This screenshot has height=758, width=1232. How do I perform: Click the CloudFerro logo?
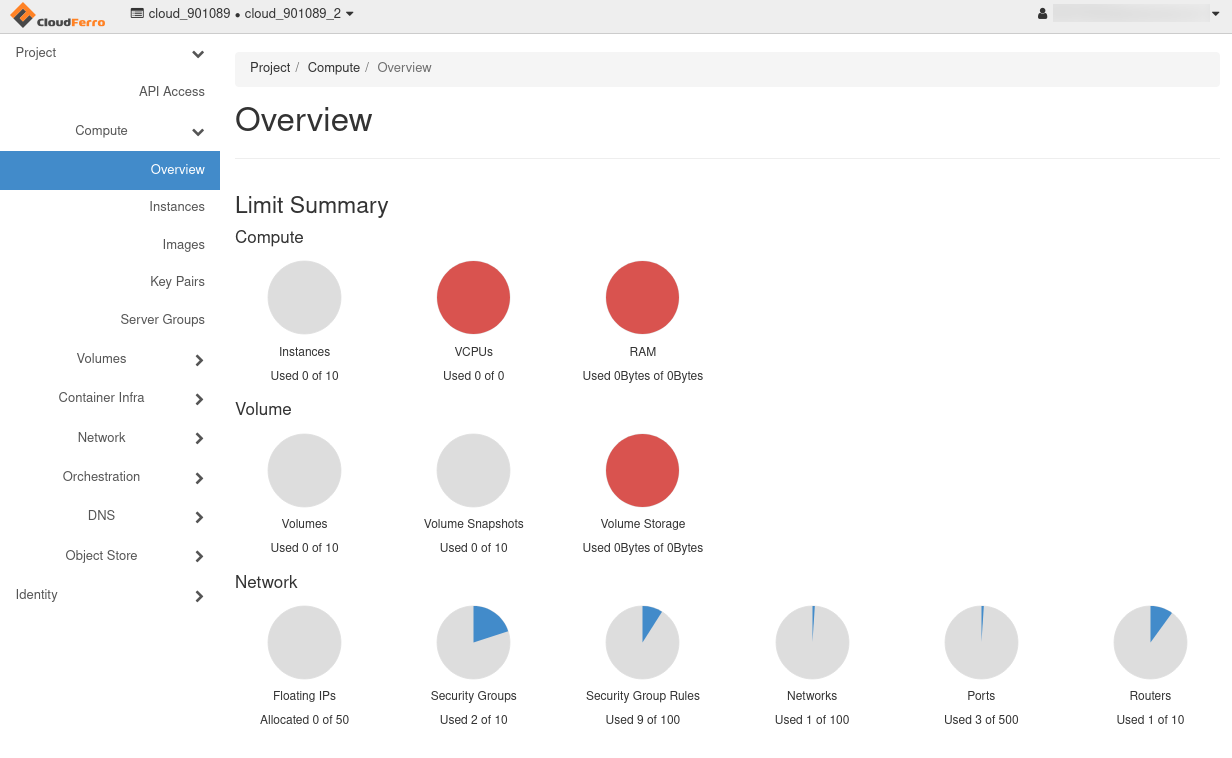(58, 15)
